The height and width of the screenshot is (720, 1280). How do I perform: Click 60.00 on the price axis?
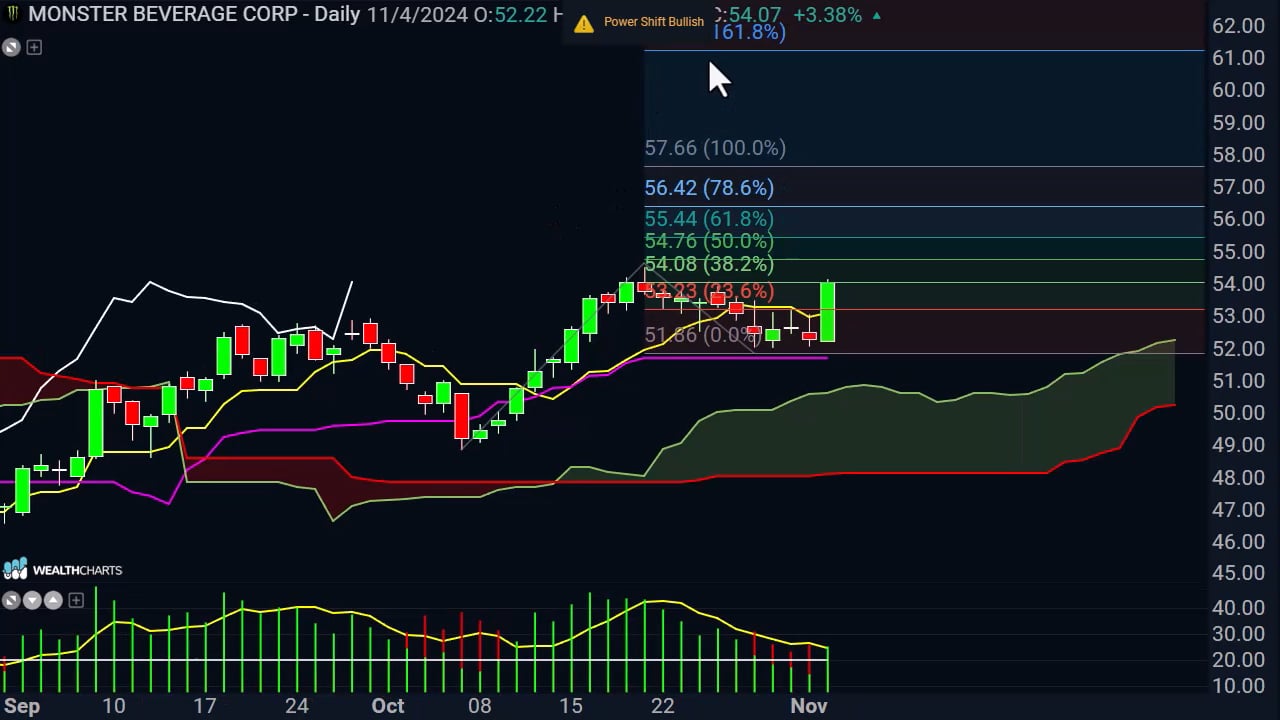tap(1238, 90)
